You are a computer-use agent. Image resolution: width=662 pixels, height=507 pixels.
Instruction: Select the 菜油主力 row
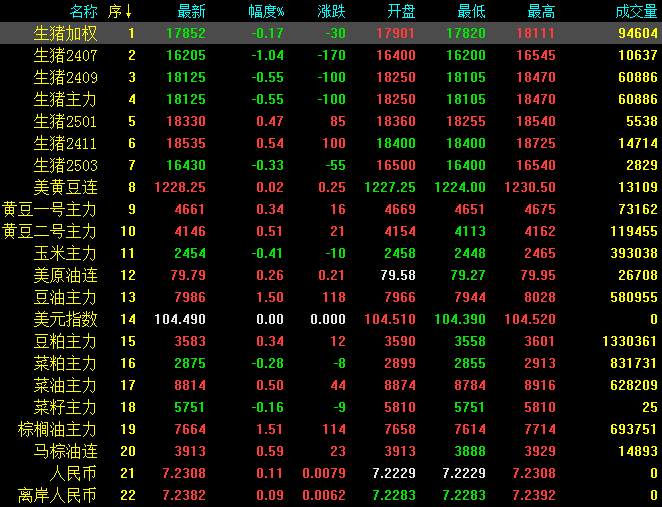[331, 385]
